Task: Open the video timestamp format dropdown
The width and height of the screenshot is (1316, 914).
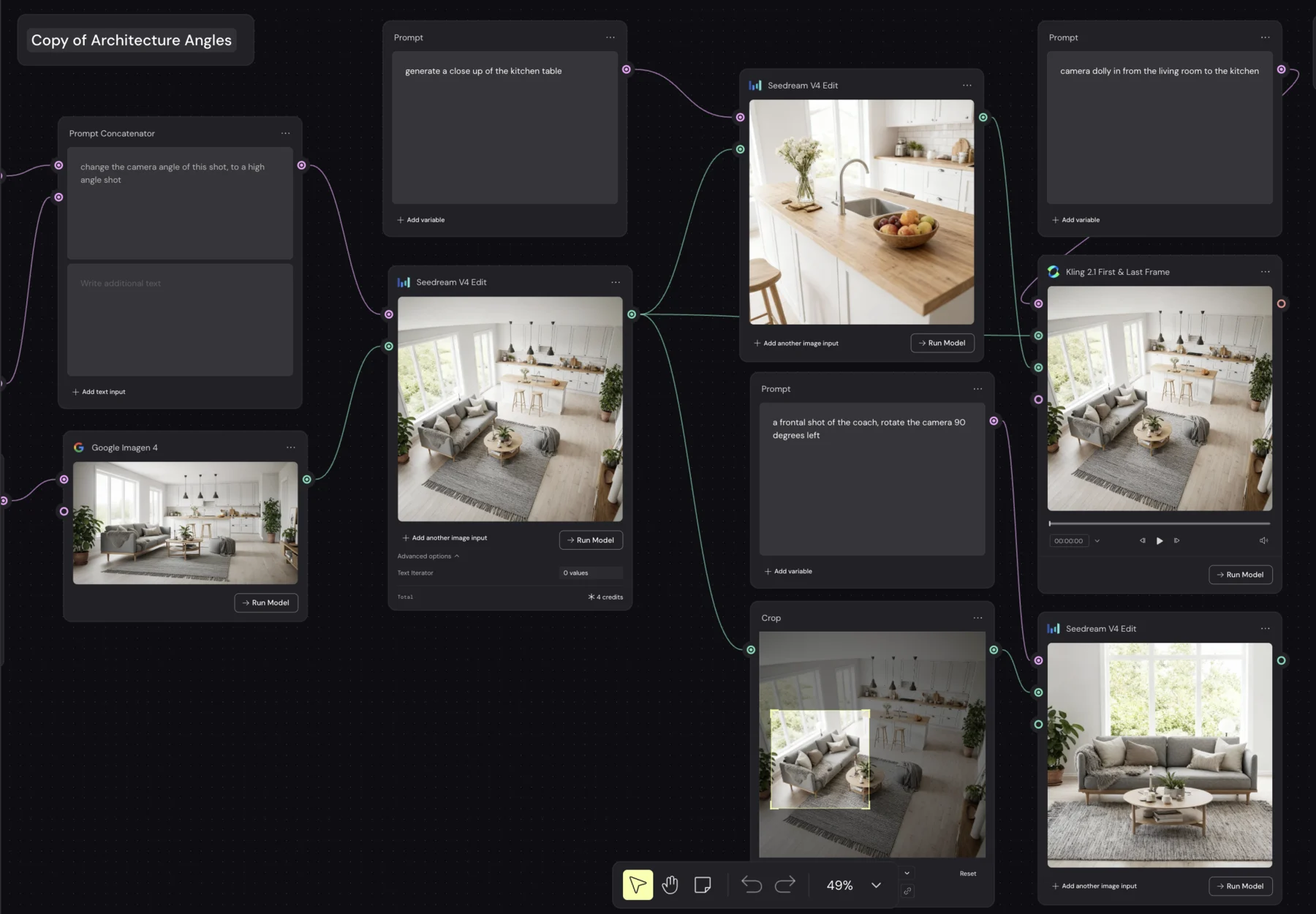Action: pyautogui.click(x=1097, y=541)
